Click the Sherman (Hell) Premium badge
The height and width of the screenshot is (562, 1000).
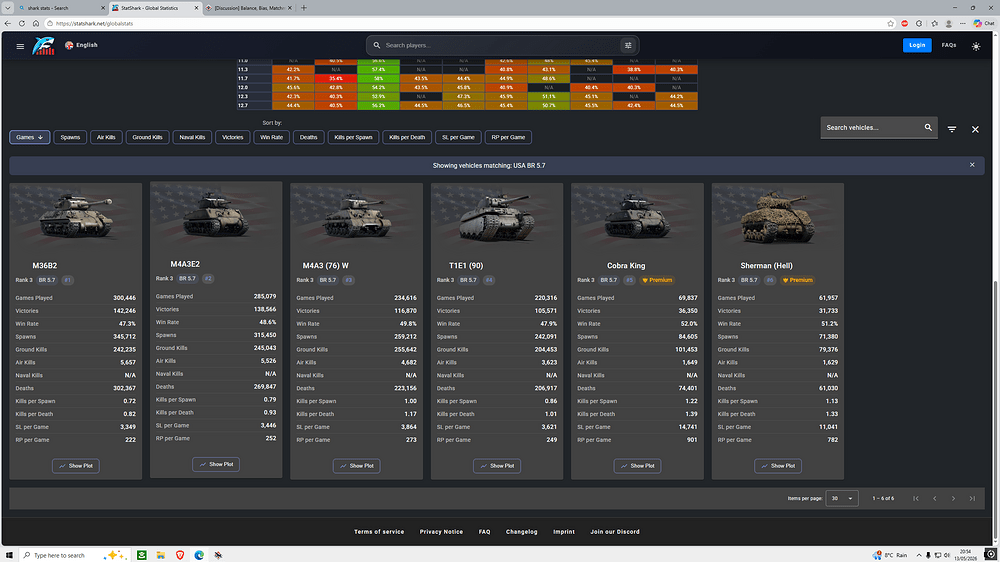click(797, 280)
